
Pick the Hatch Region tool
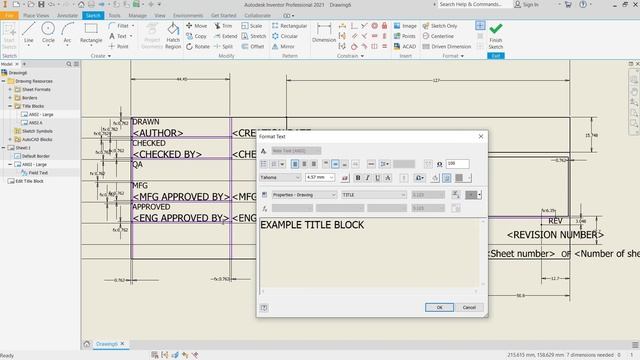tap(173, 36)
